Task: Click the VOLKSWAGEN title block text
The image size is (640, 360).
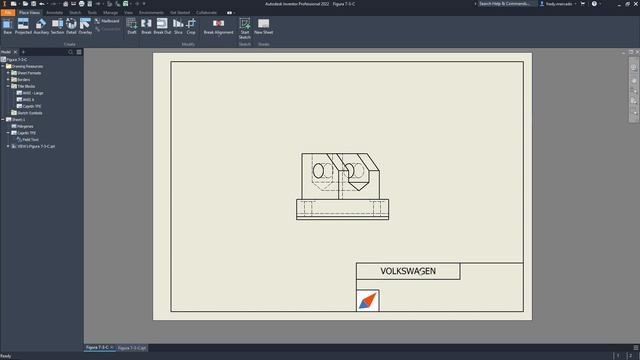Action: [408, 271]
